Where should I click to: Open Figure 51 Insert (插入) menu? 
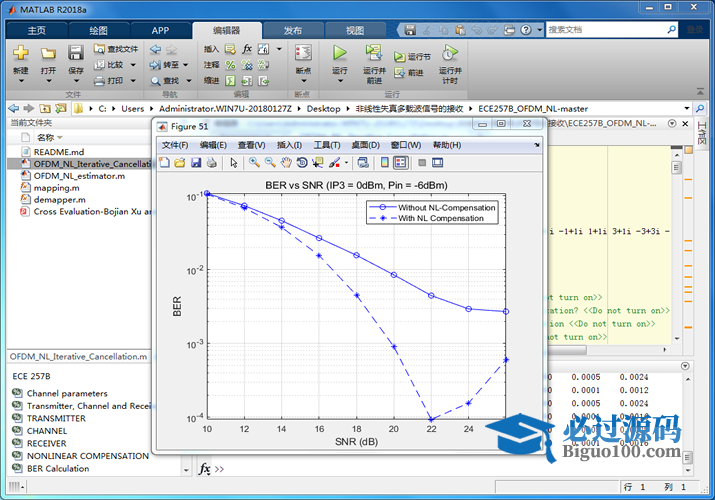[289, 145]
